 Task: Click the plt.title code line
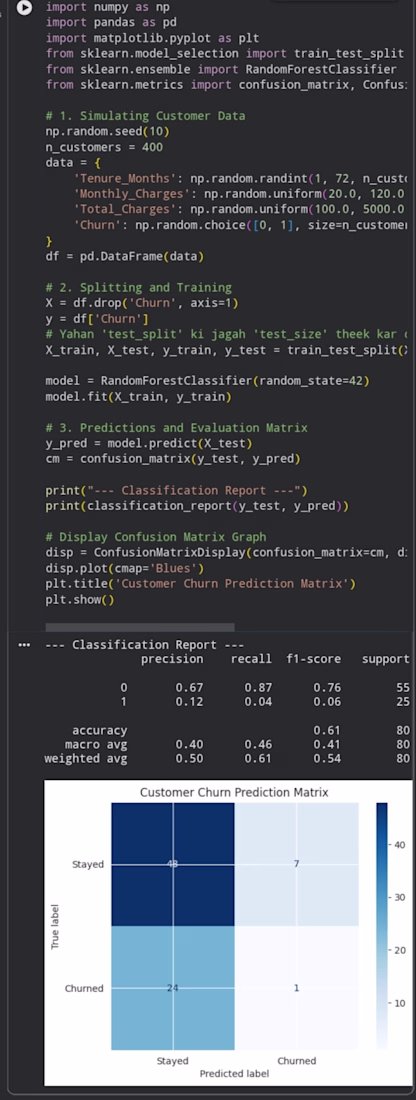pos(201,583)
